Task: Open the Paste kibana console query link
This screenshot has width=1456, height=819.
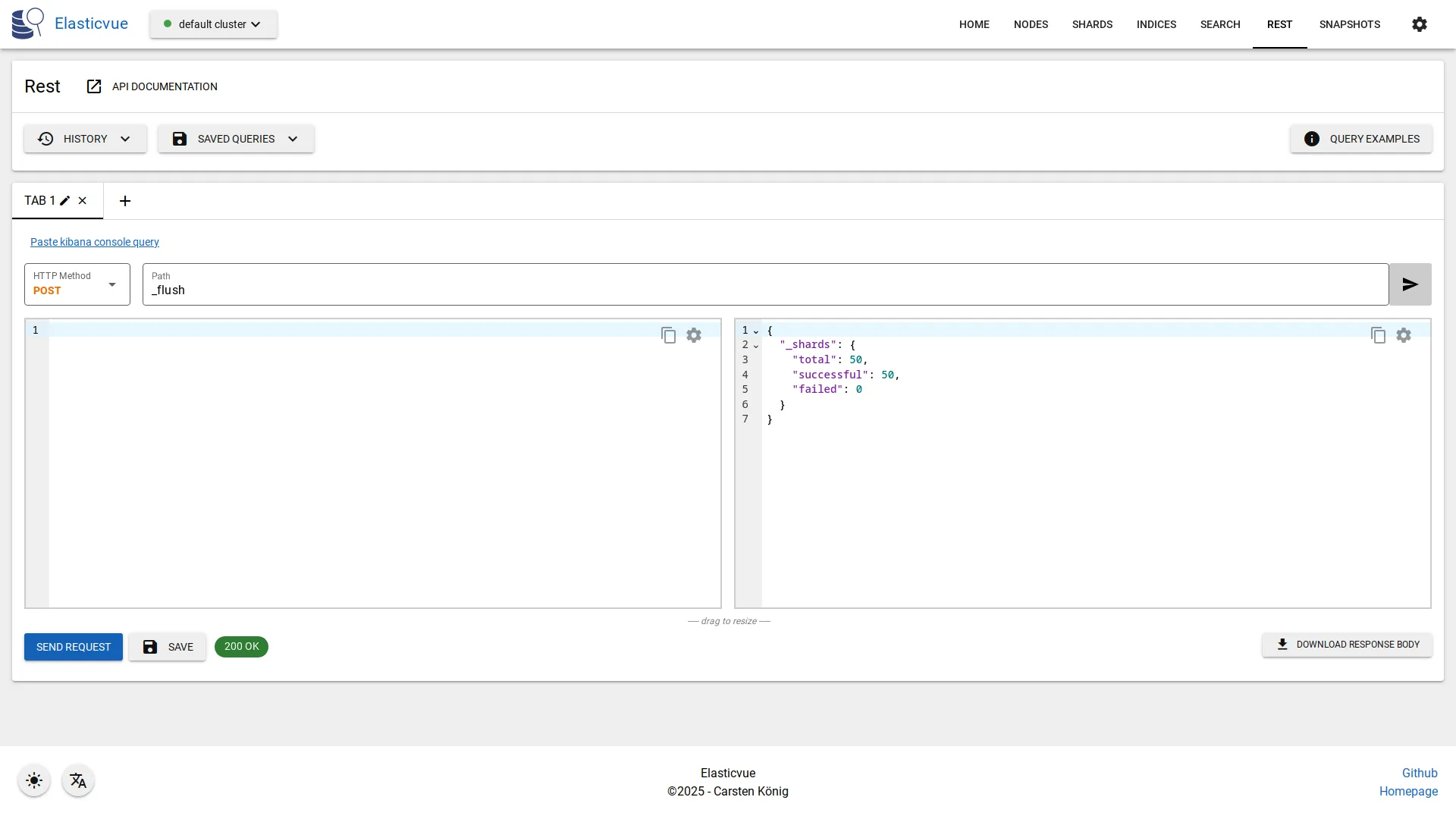Action: point(94,242)
